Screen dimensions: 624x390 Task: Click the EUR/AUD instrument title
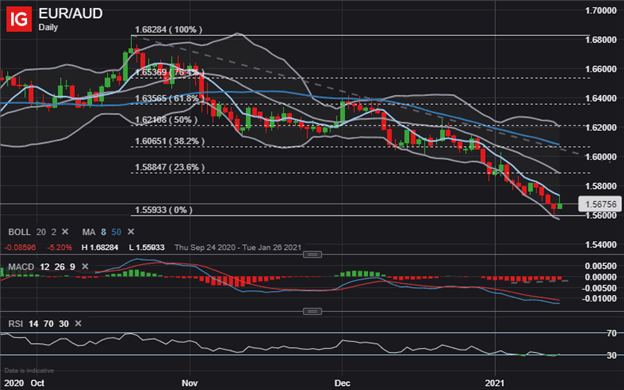pyautogui.click(x=70, y=14)
